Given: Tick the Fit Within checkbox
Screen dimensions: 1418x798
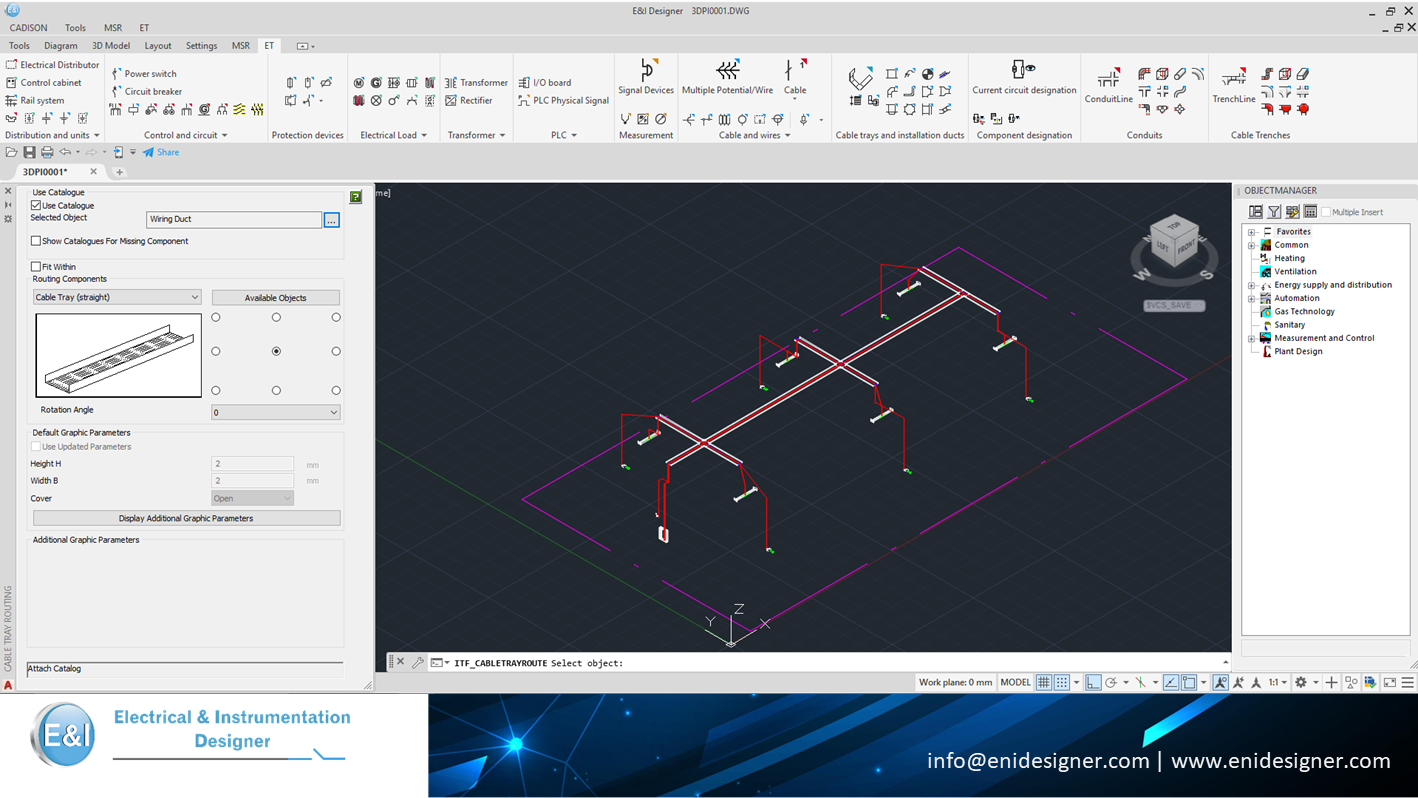Looking at the screenshot, I should [36, 267].
